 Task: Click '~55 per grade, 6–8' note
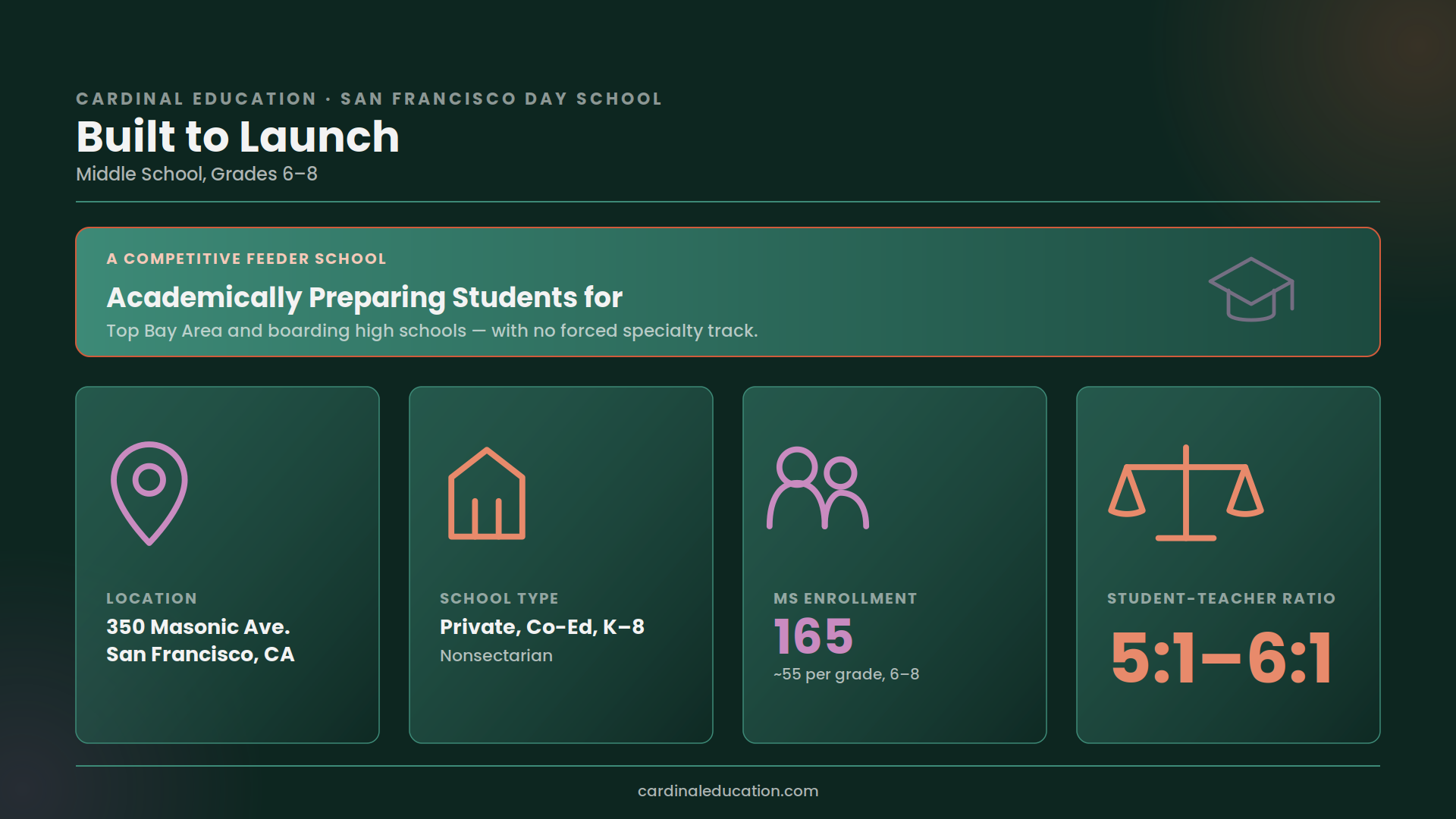pyautogui.click(x=846, y=674)
